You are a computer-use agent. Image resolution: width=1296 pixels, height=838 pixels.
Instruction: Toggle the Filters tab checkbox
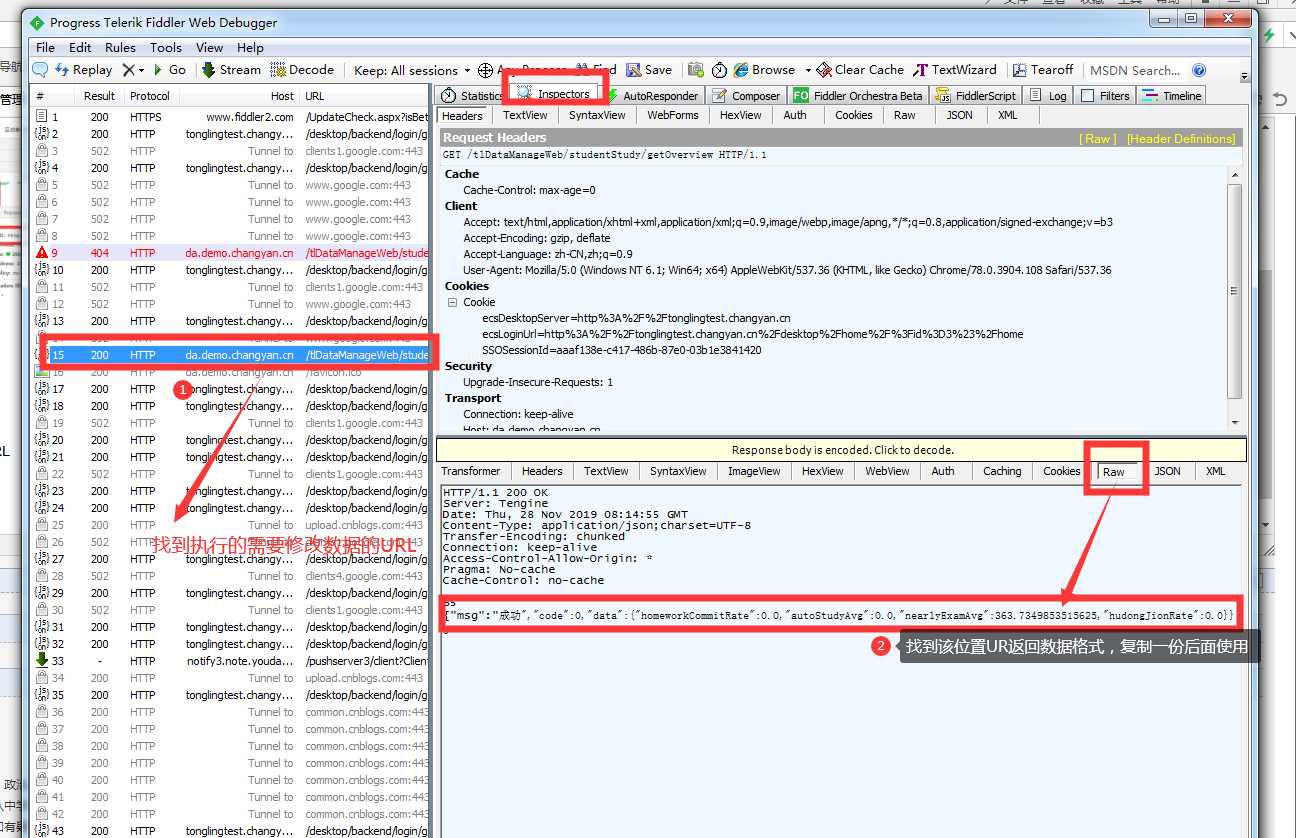point(1087,96)
